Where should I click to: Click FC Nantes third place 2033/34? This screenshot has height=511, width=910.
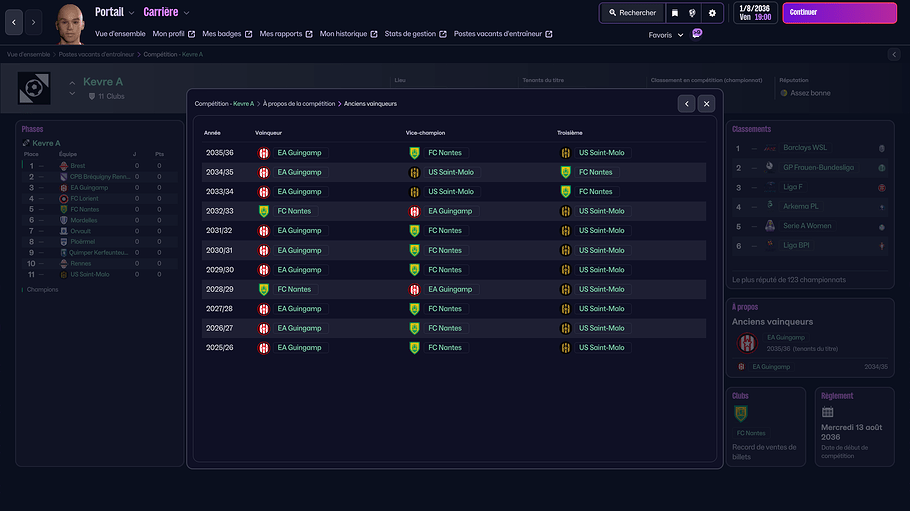(595, 192)
